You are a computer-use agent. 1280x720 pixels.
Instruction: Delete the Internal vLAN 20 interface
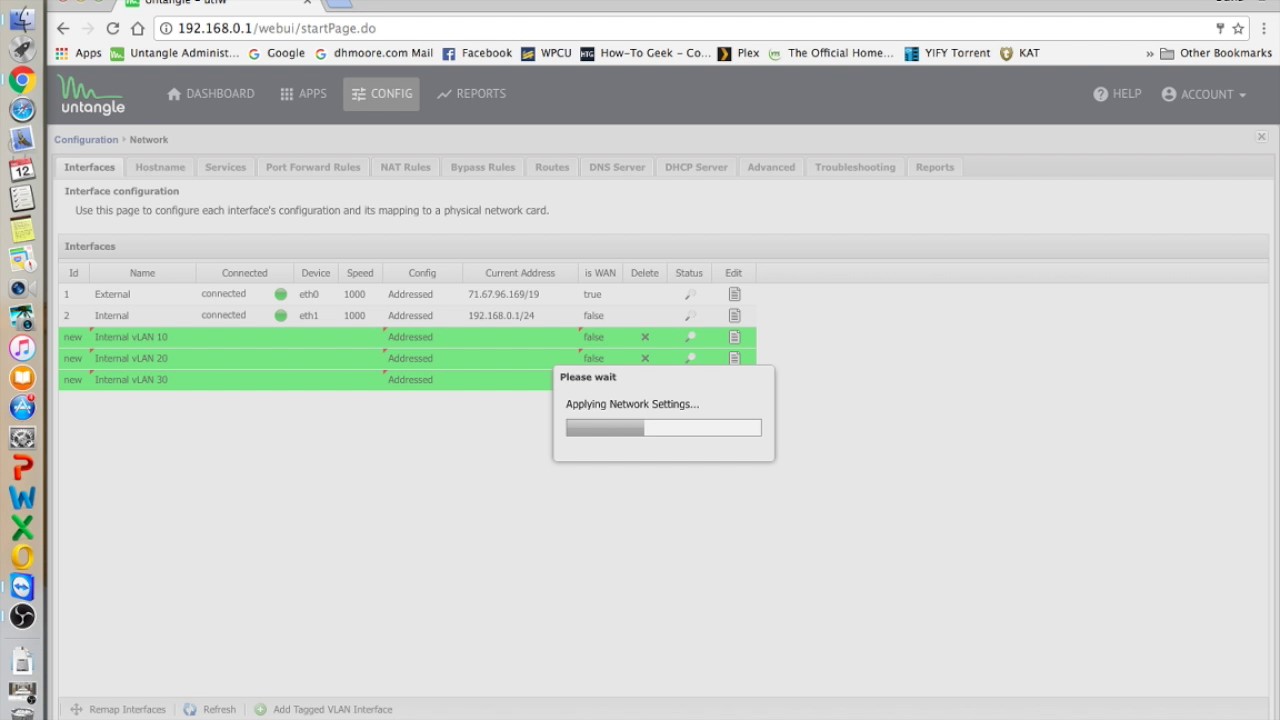pos(645,358)
